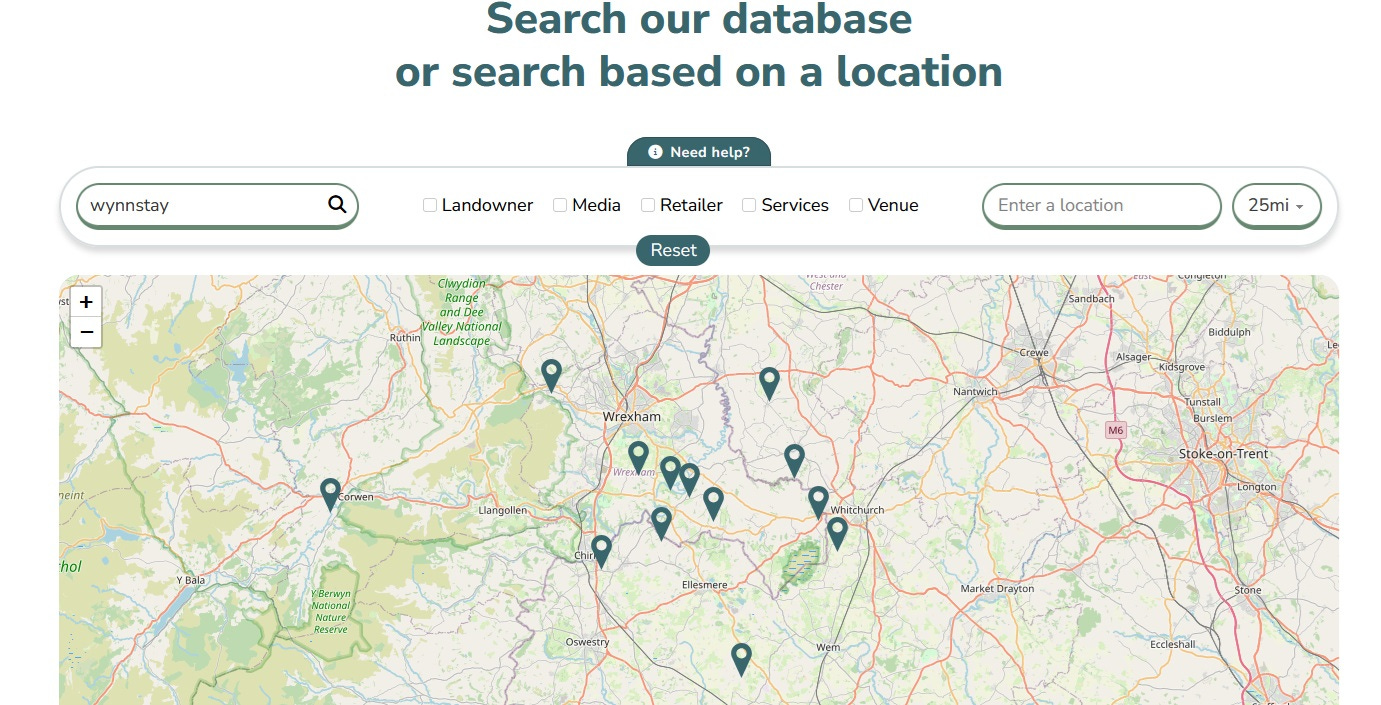The width and height of the screenshot is (1381, 705).
Task: Select the map pin just below Wrexham label
Action: point(638,457)
